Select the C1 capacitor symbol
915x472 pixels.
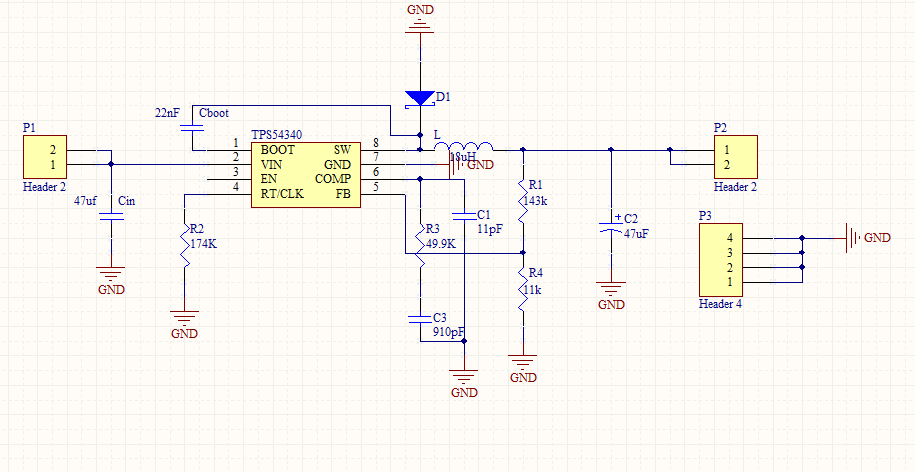[464, 217]
